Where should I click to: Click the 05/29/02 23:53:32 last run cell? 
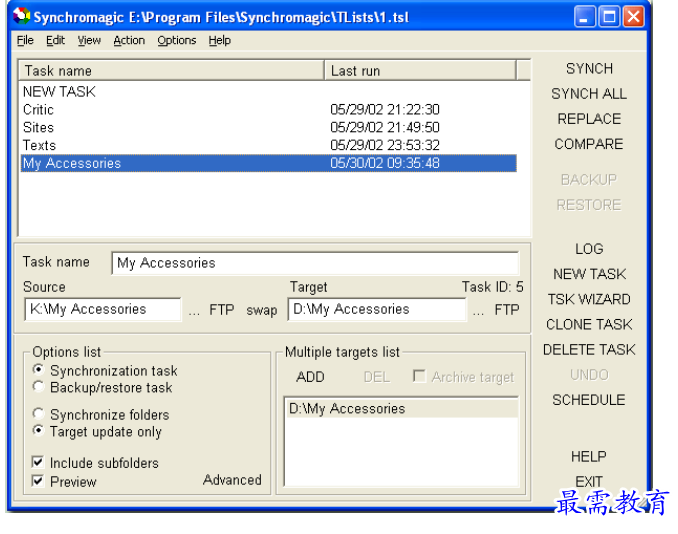(385, 145)
